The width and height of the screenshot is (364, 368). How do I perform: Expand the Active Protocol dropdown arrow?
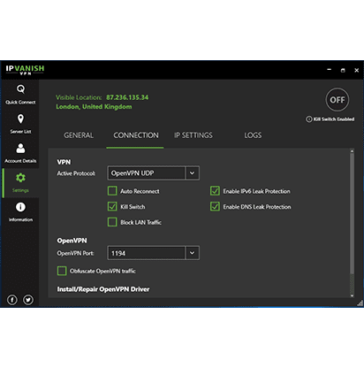[x=192, y=173]
